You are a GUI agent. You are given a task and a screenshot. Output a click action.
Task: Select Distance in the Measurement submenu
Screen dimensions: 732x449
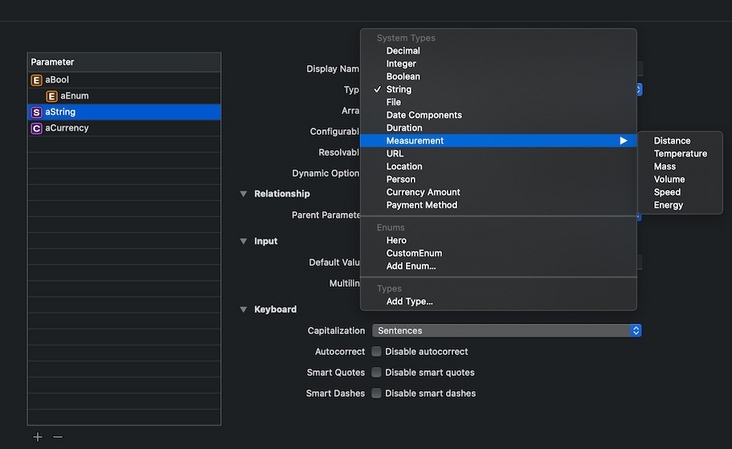coord(680,140)
